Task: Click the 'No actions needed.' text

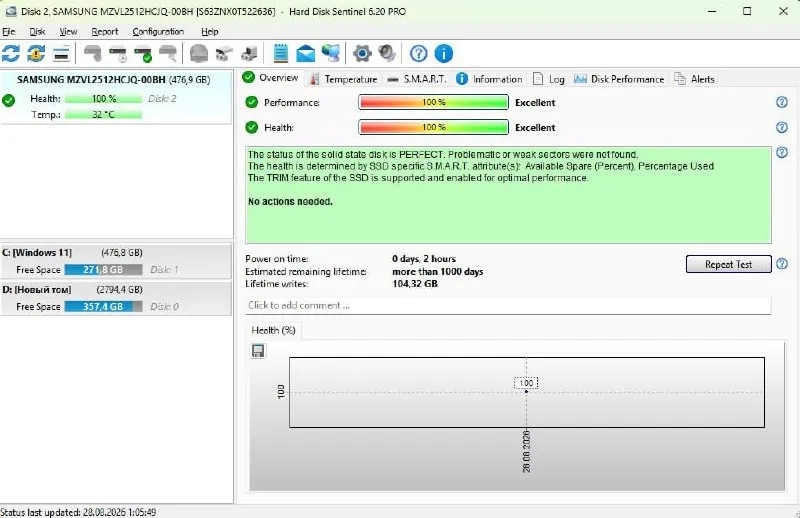Action: 290,202
